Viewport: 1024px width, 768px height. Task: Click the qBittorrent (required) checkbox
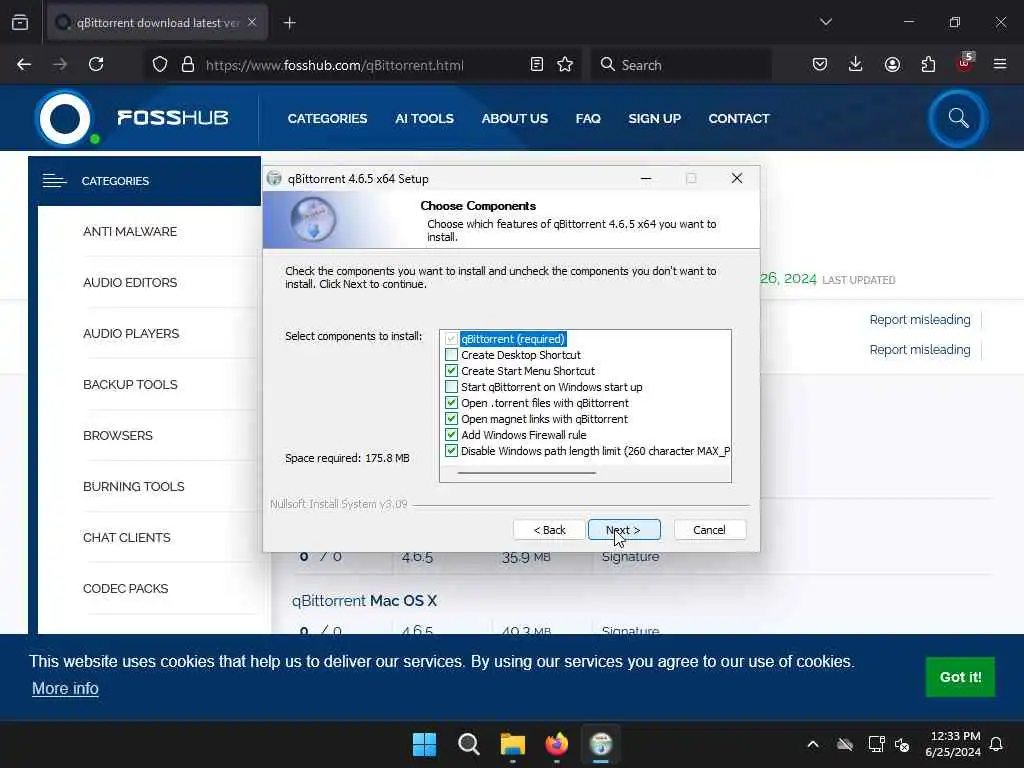click(x=451, y=339)
